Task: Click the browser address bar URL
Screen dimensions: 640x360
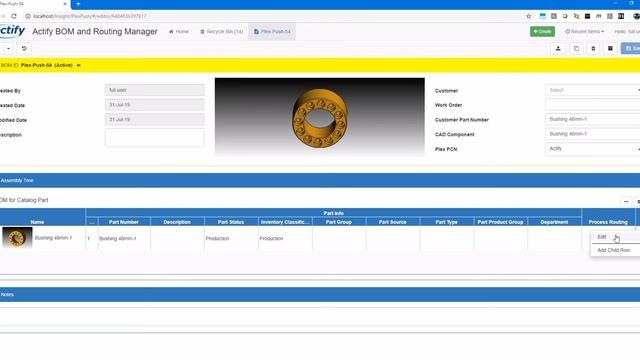Action: (90, 16)
